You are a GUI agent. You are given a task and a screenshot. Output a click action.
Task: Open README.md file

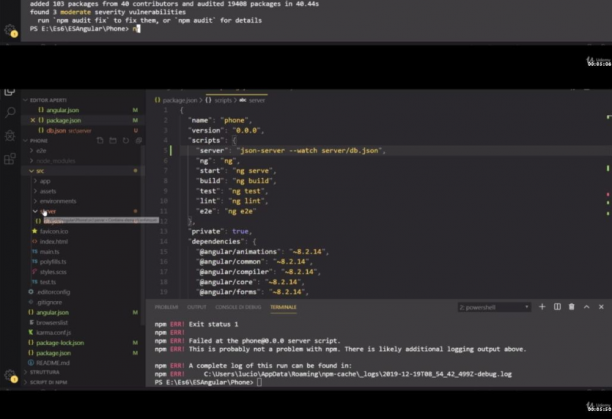(53, 363)
